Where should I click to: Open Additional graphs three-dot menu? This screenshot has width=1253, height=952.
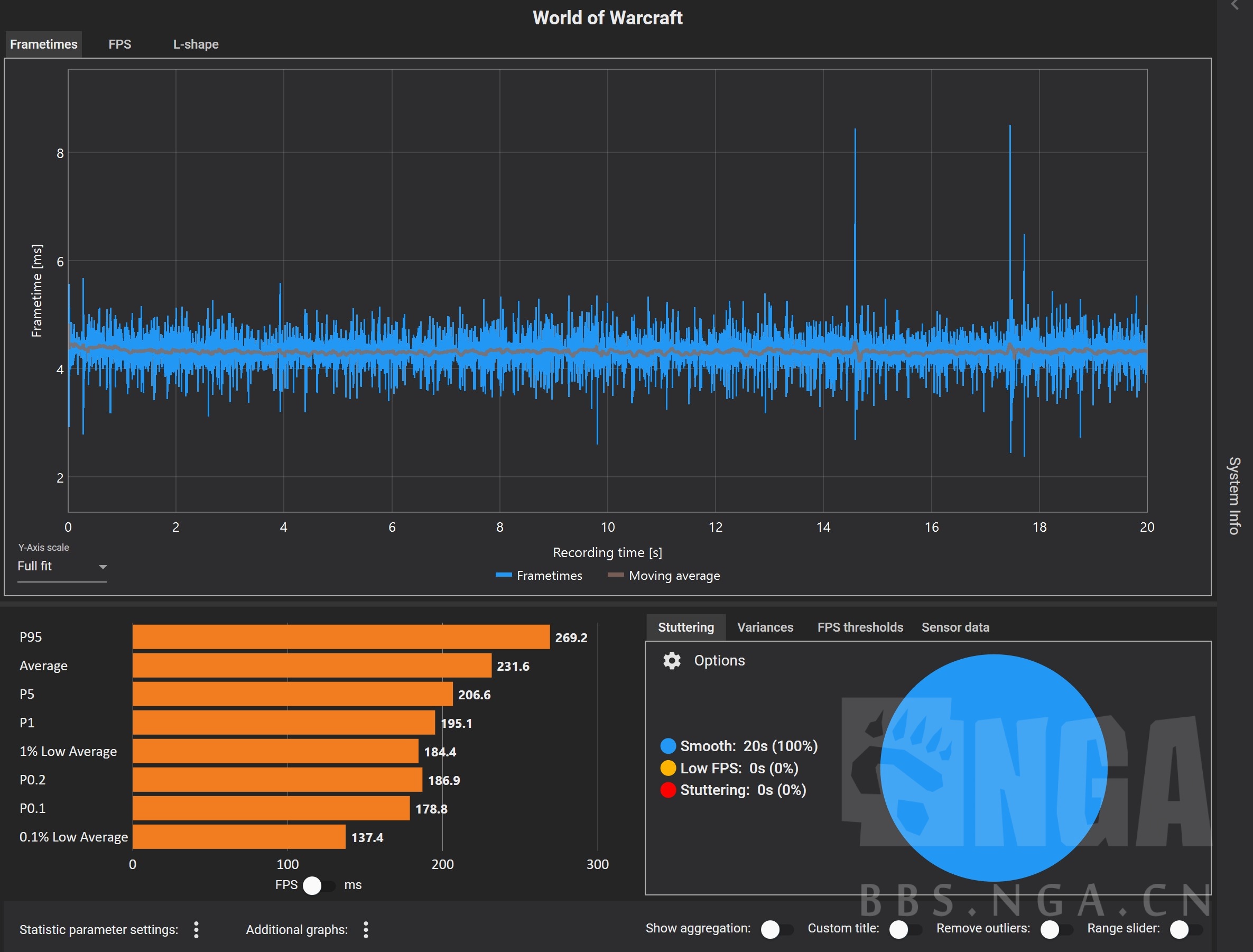pyautogui.click(x=366, y=929)
